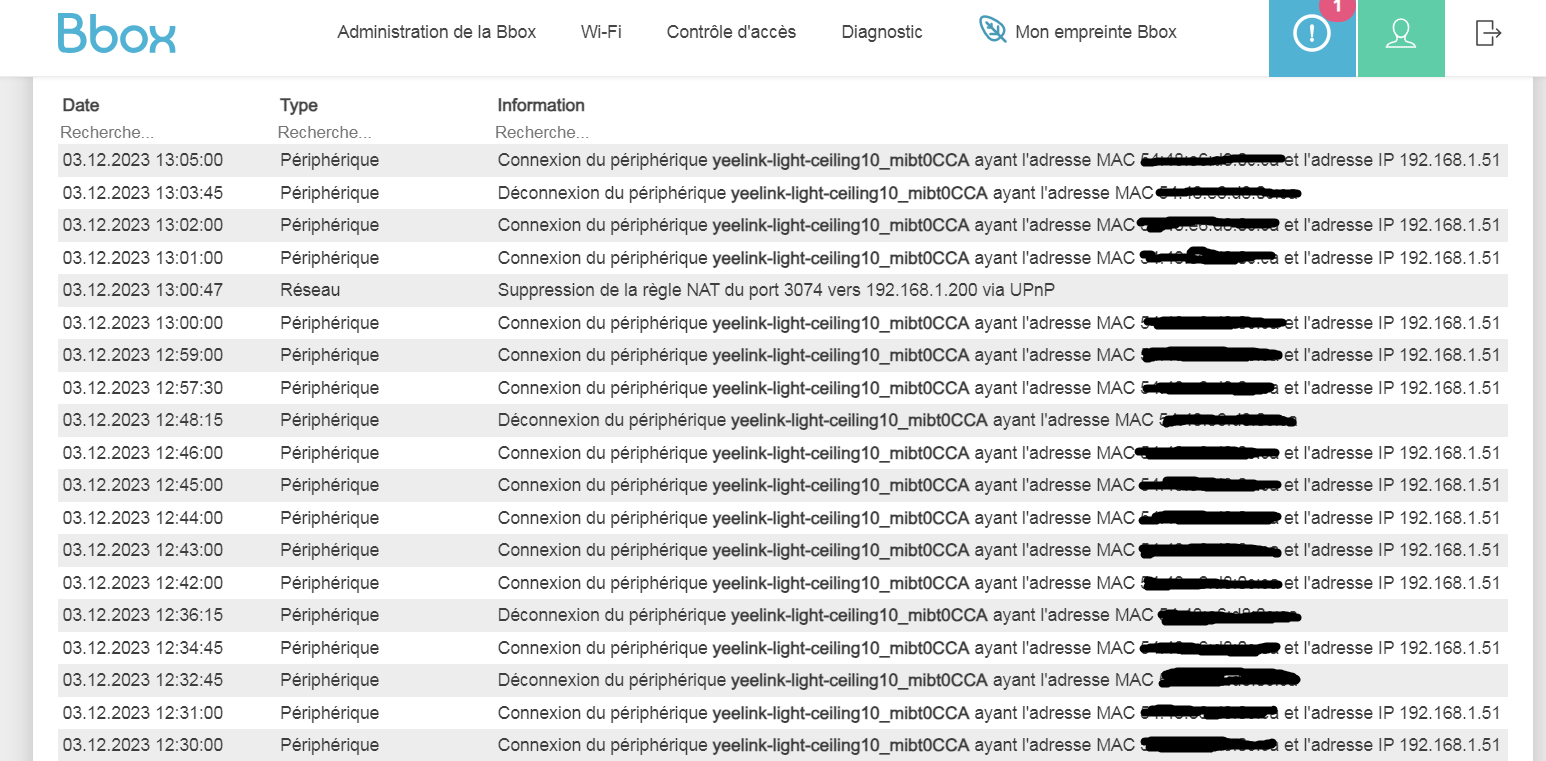
Task: Click the Type column header
Action: [x=299, y=105]
